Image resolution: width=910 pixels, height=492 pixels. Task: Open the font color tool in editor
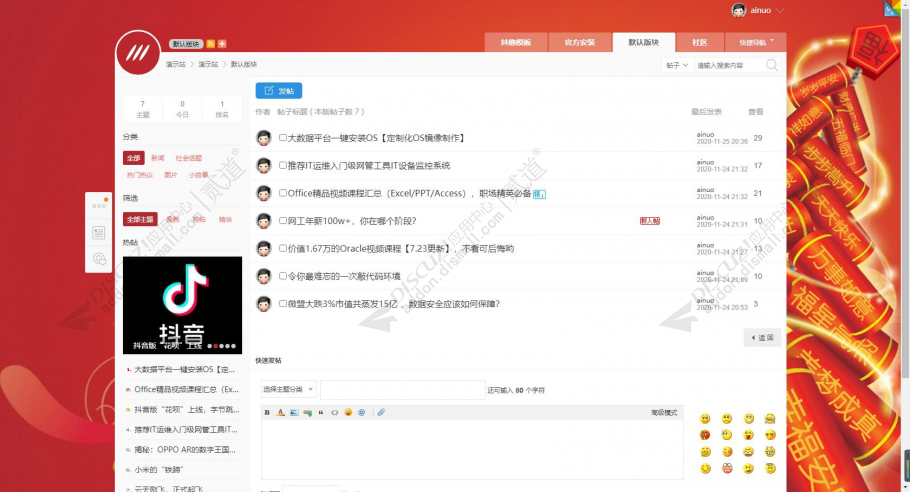280,413
